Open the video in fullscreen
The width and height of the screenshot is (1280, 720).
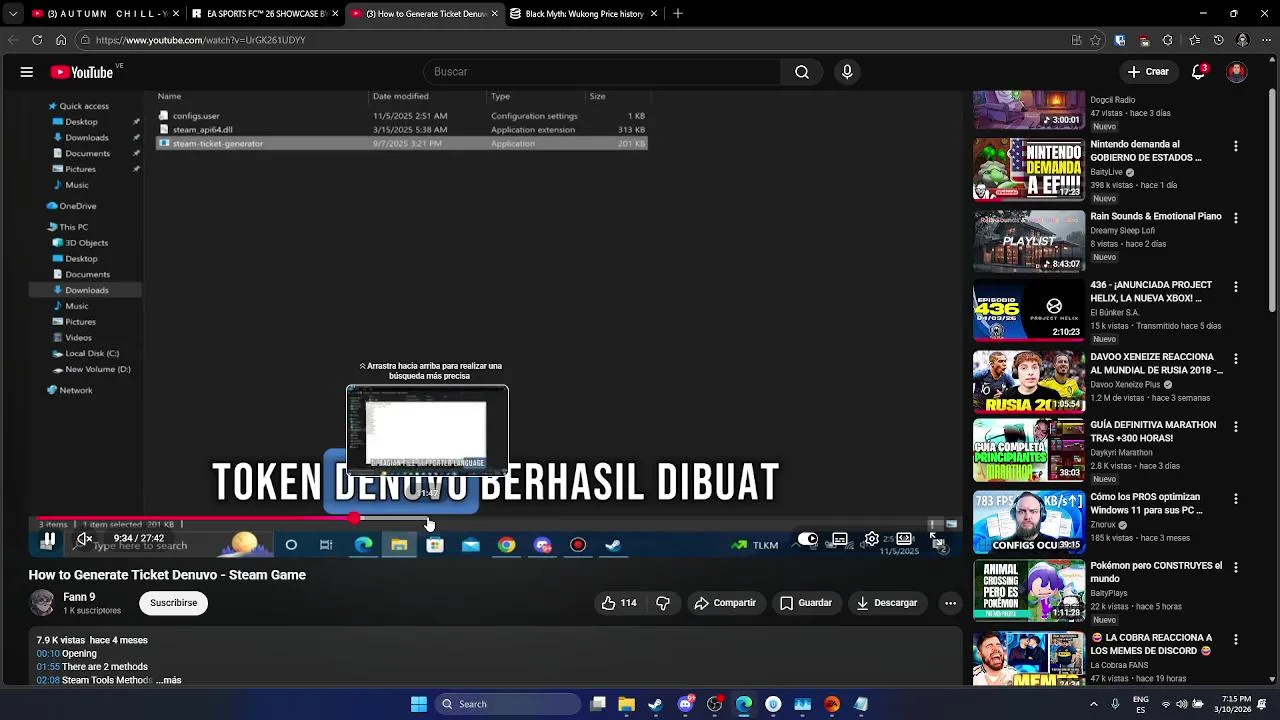[936, 539]
